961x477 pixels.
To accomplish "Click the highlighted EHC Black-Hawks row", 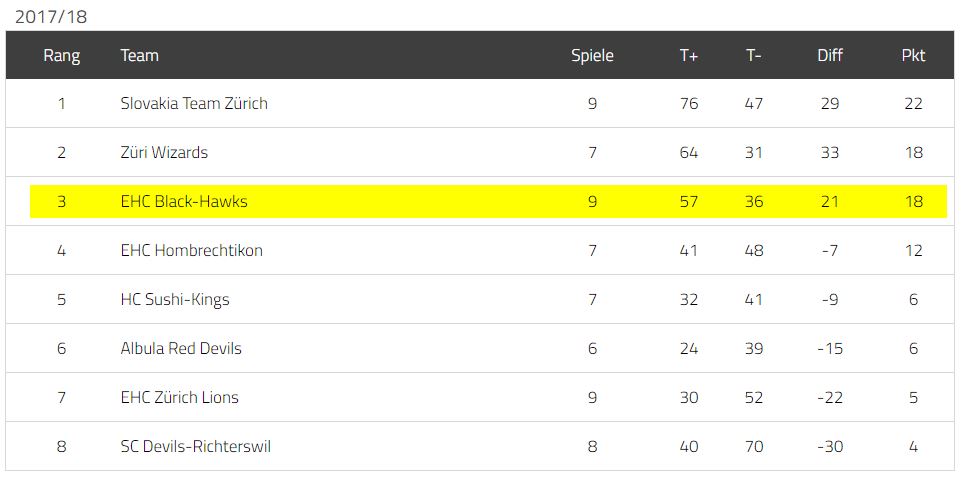I will click(488, 201).
